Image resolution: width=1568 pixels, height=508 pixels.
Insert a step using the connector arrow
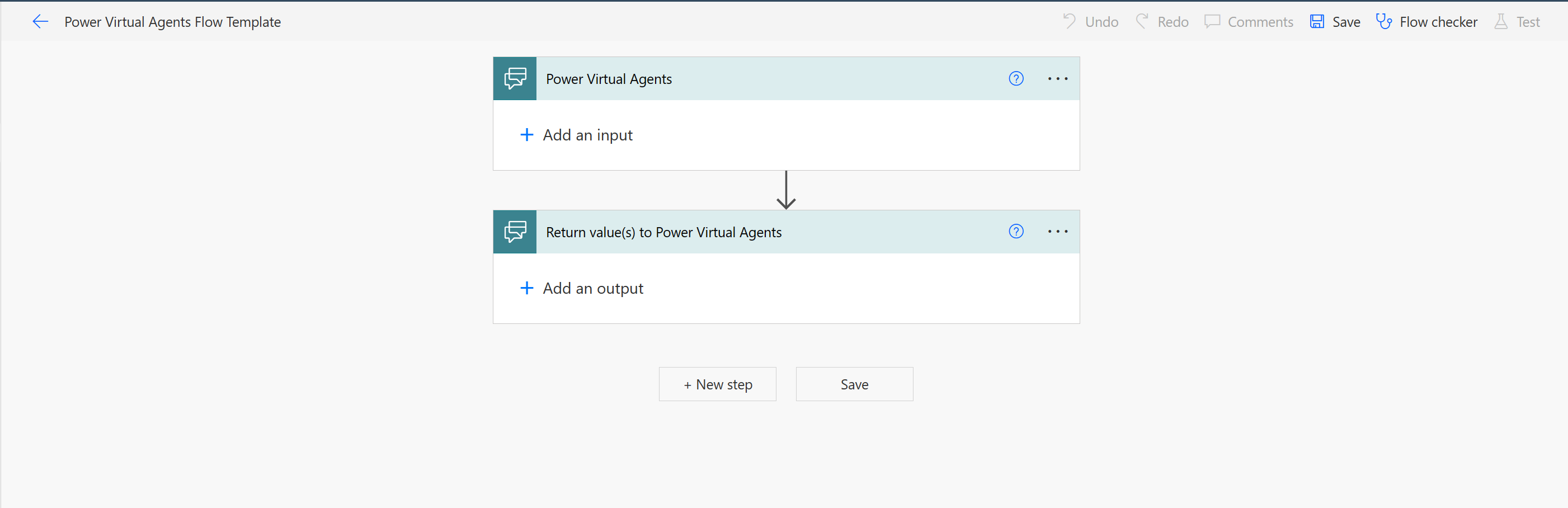(786, 190)
